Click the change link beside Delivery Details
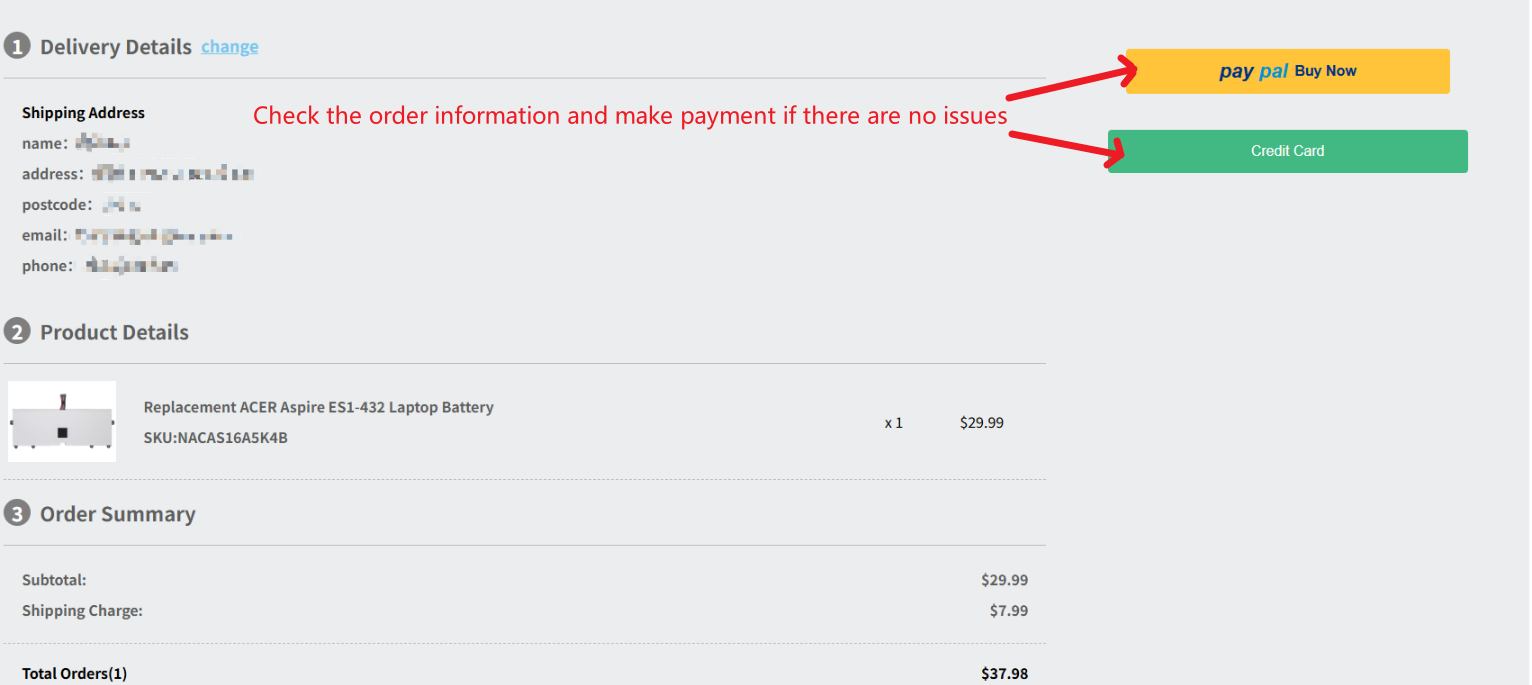The image size is (1532, 685). click(x=230, y=47)
